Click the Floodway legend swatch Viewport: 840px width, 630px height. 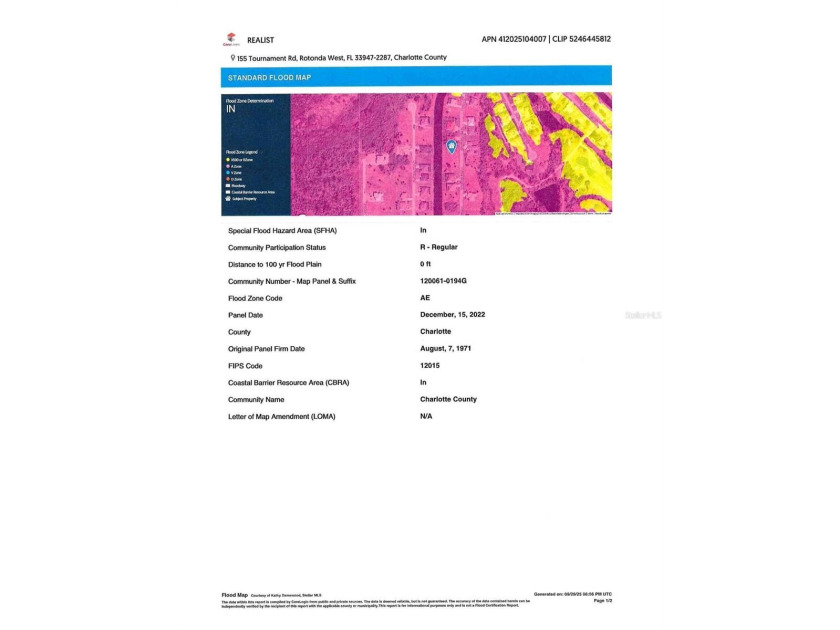[227, 186]
